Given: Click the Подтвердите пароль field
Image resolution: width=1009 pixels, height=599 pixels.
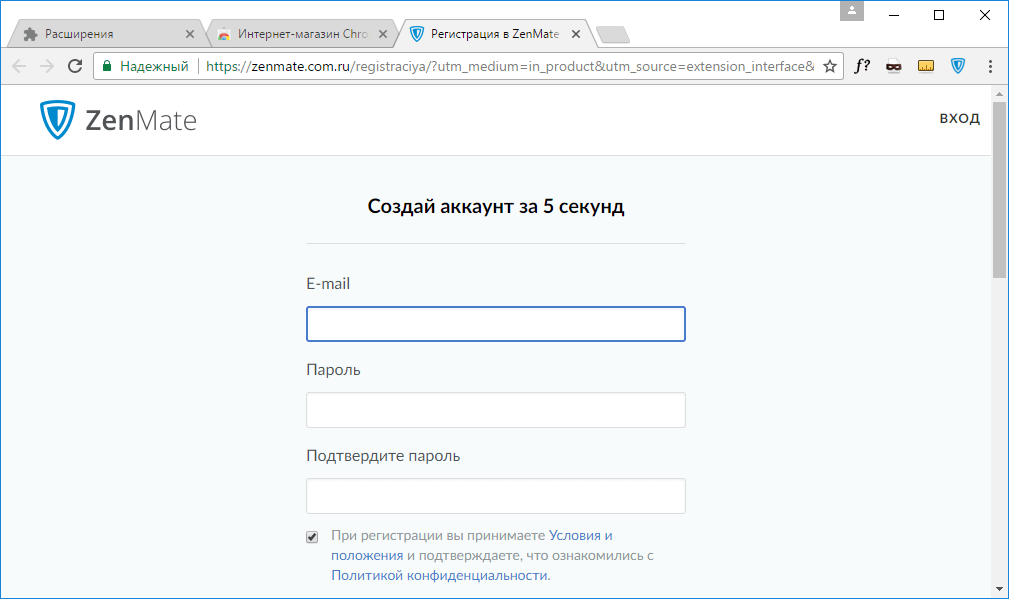Looking at the screenshot, I should (x=495, y=496).
